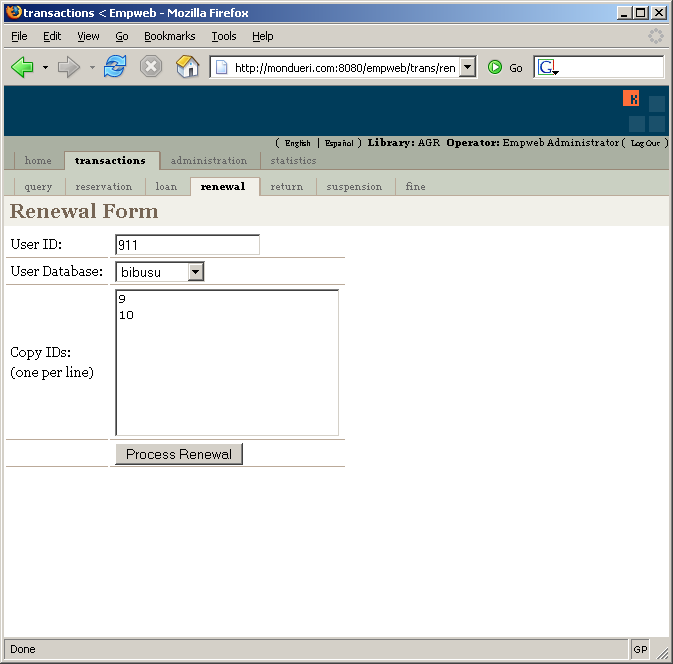
Task: Click the grey Forward arrow button
Action: point(69,67)
